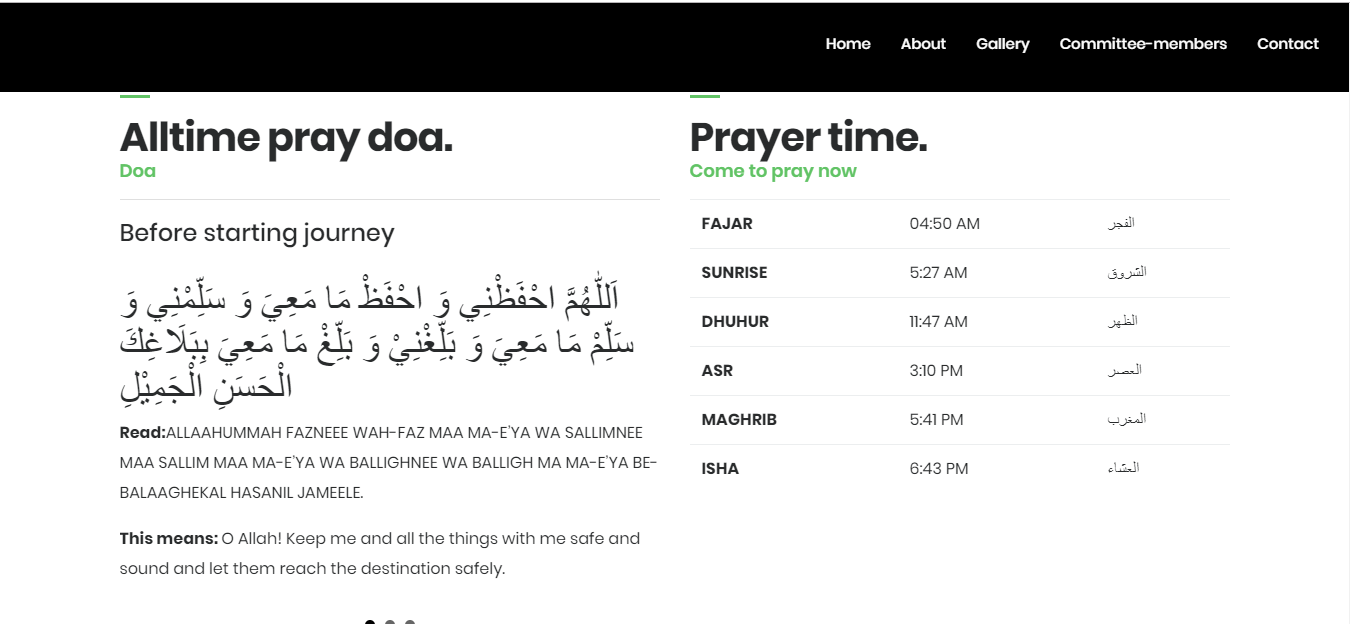This screenshot has height=624, width=1350.
Task: Click the Arabic name in the FAJAR row
Action: (1121, 223)
